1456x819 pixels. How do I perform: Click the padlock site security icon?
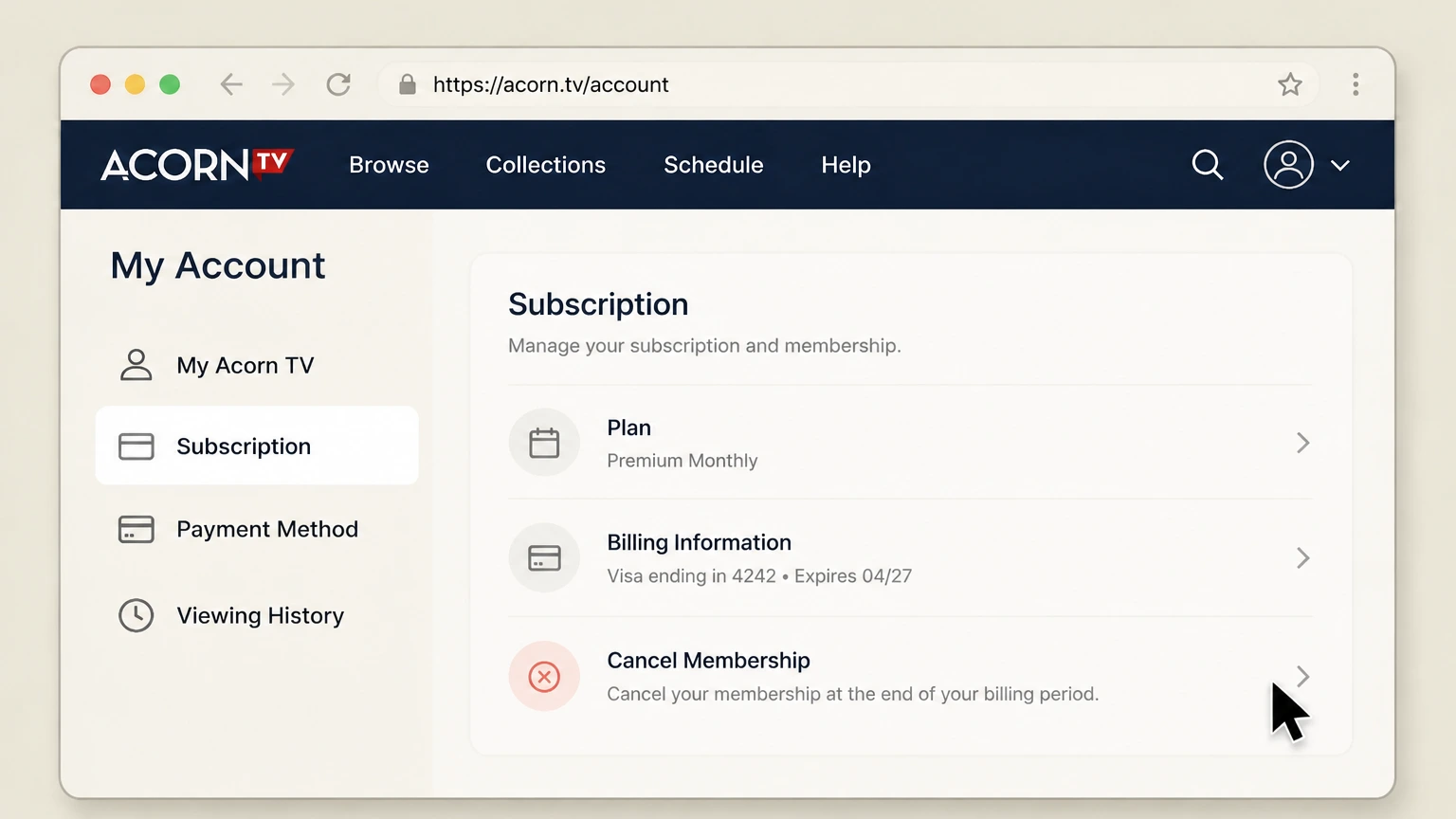[x=408, y=84]
